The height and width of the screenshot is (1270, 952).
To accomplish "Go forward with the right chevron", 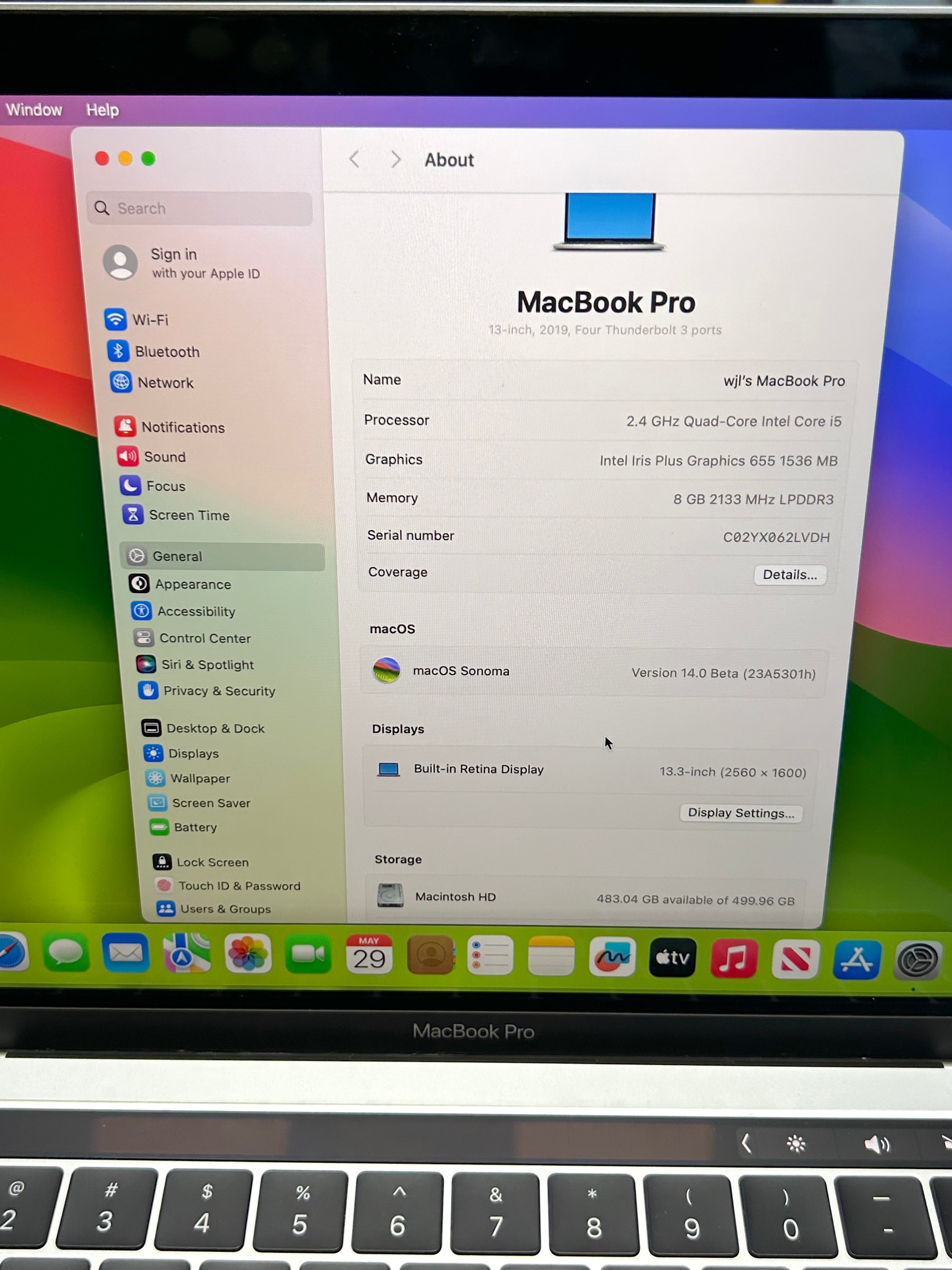I will pyautogui.click(x=395, y=159).
